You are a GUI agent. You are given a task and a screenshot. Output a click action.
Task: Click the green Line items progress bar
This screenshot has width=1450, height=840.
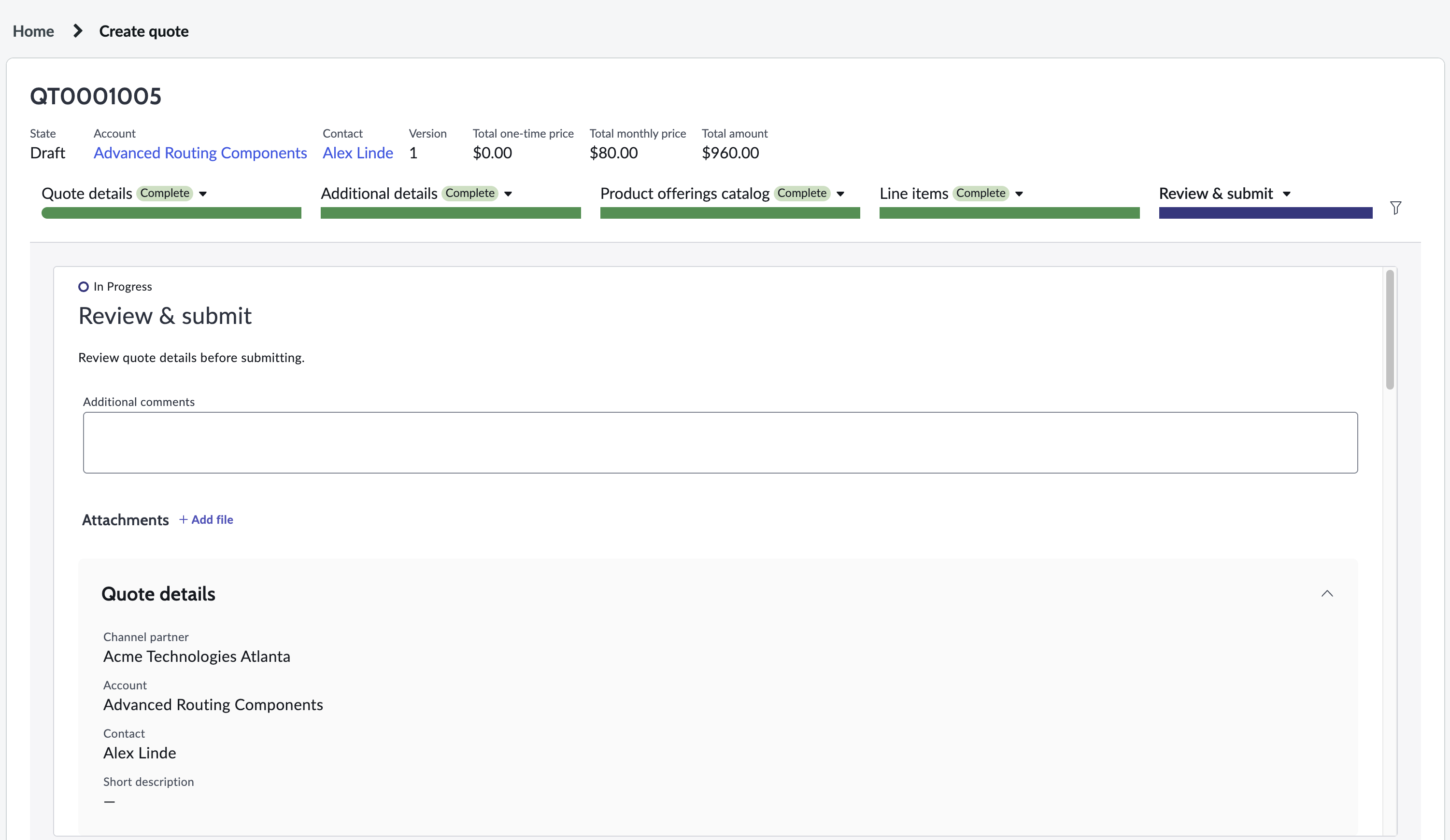pyautogui.click(x=1009, y=213)
